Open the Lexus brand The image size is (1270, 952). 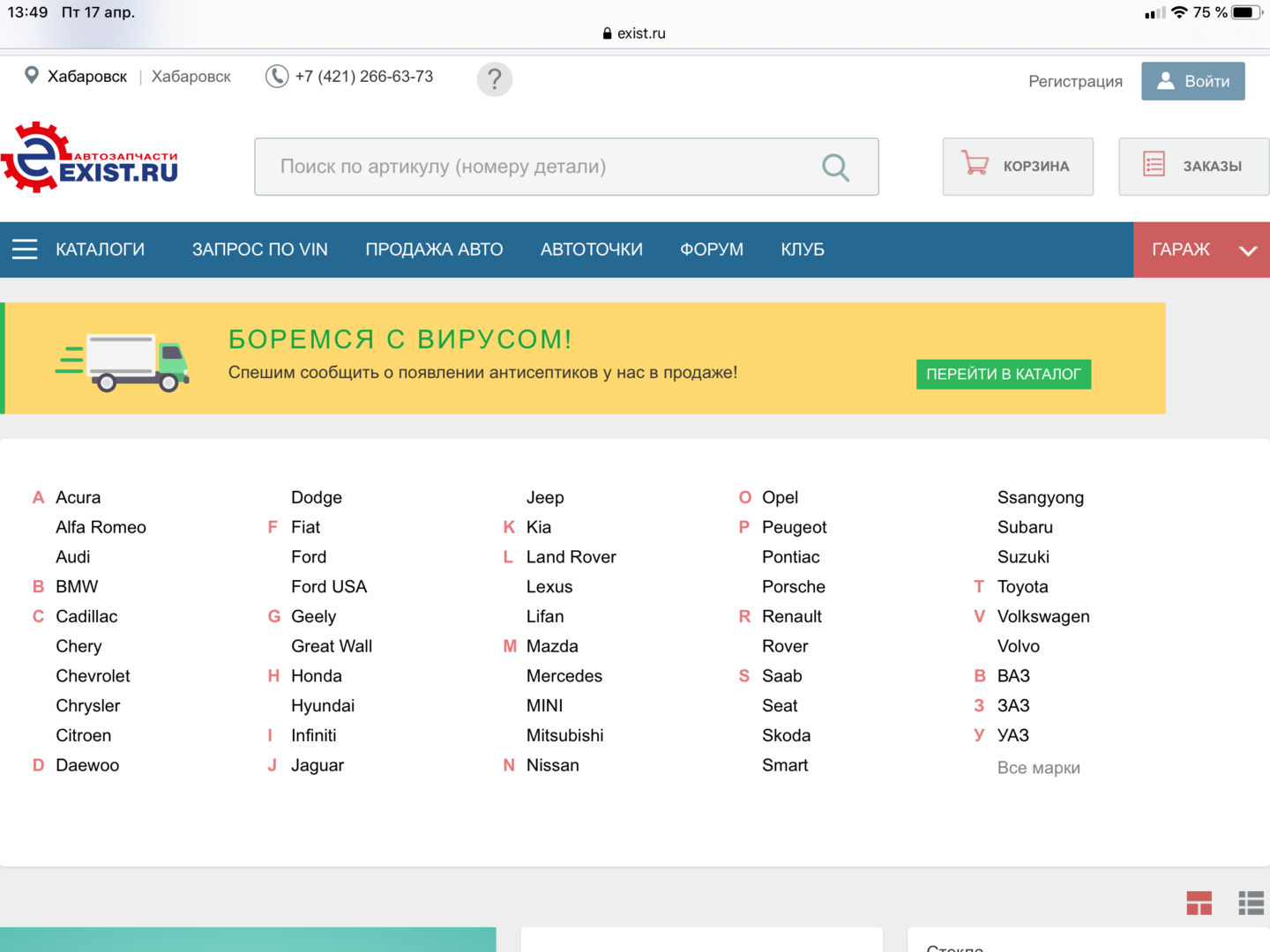tap(549, 587)
